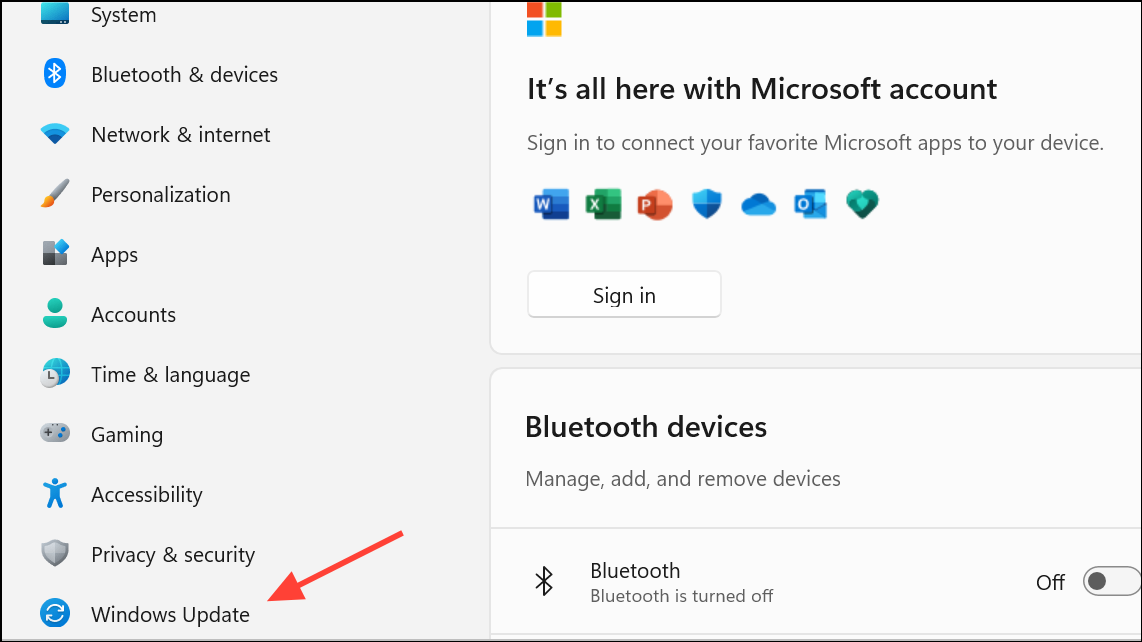Click the OneDrive cloud icon
Viewport: 1142px width, 642px height.
758,205
